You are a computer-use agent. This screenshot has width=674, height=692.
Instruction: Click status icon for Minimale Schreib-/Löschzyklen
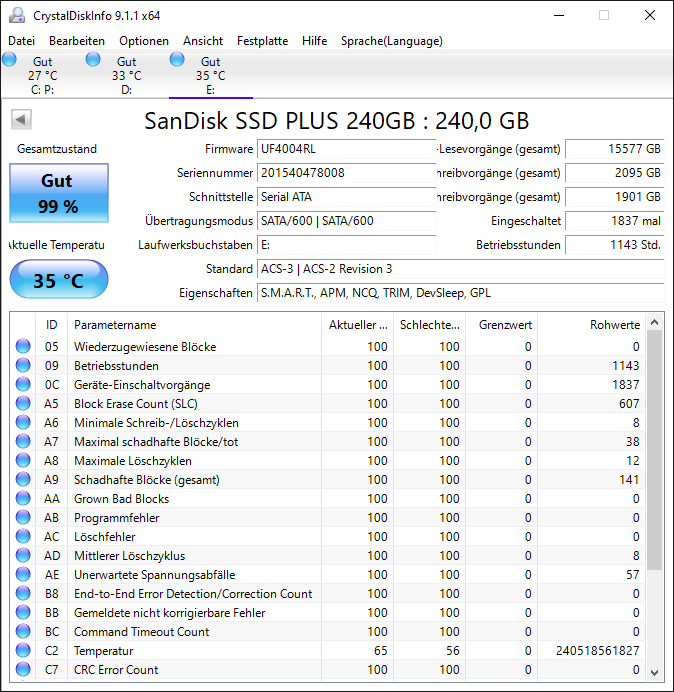[23, 422]
